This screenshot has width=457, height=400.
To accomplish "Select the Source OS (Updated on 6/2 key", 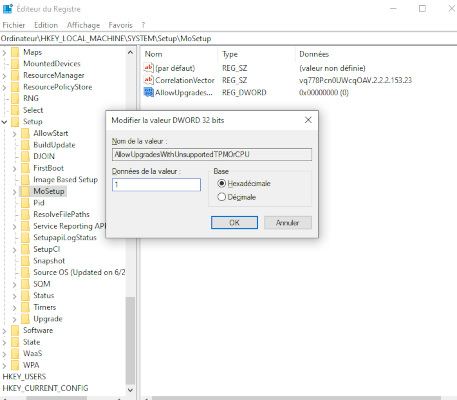I will [x=79, y=272].
